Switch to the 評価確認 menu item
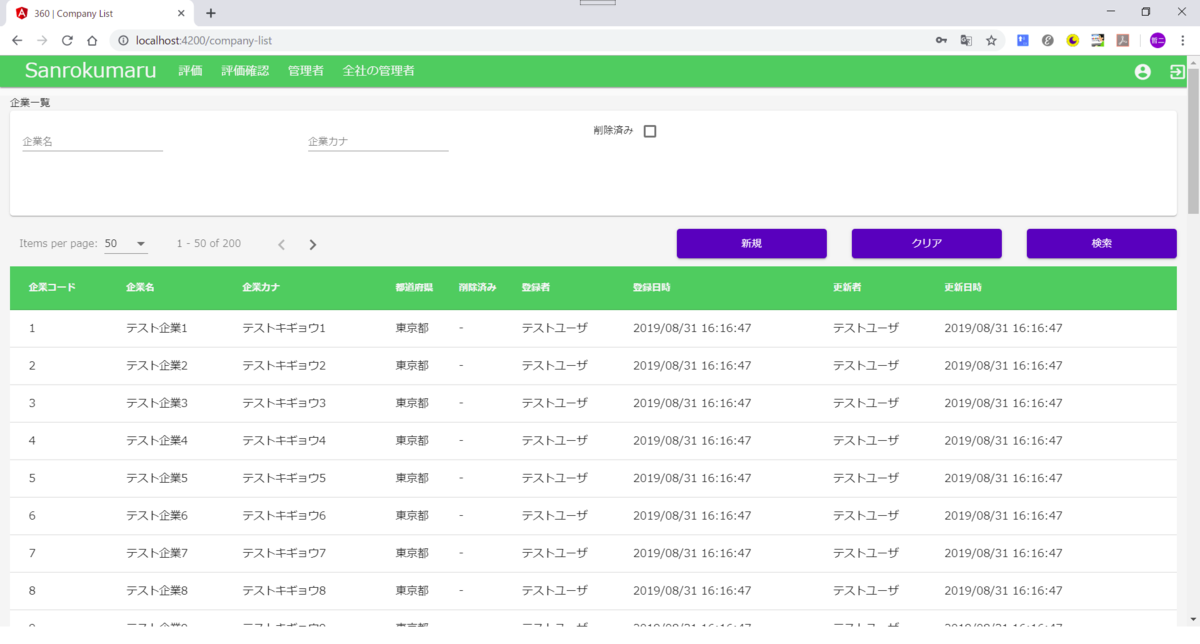Viewport: 1200px width, 644px height. tap(245, 71)
